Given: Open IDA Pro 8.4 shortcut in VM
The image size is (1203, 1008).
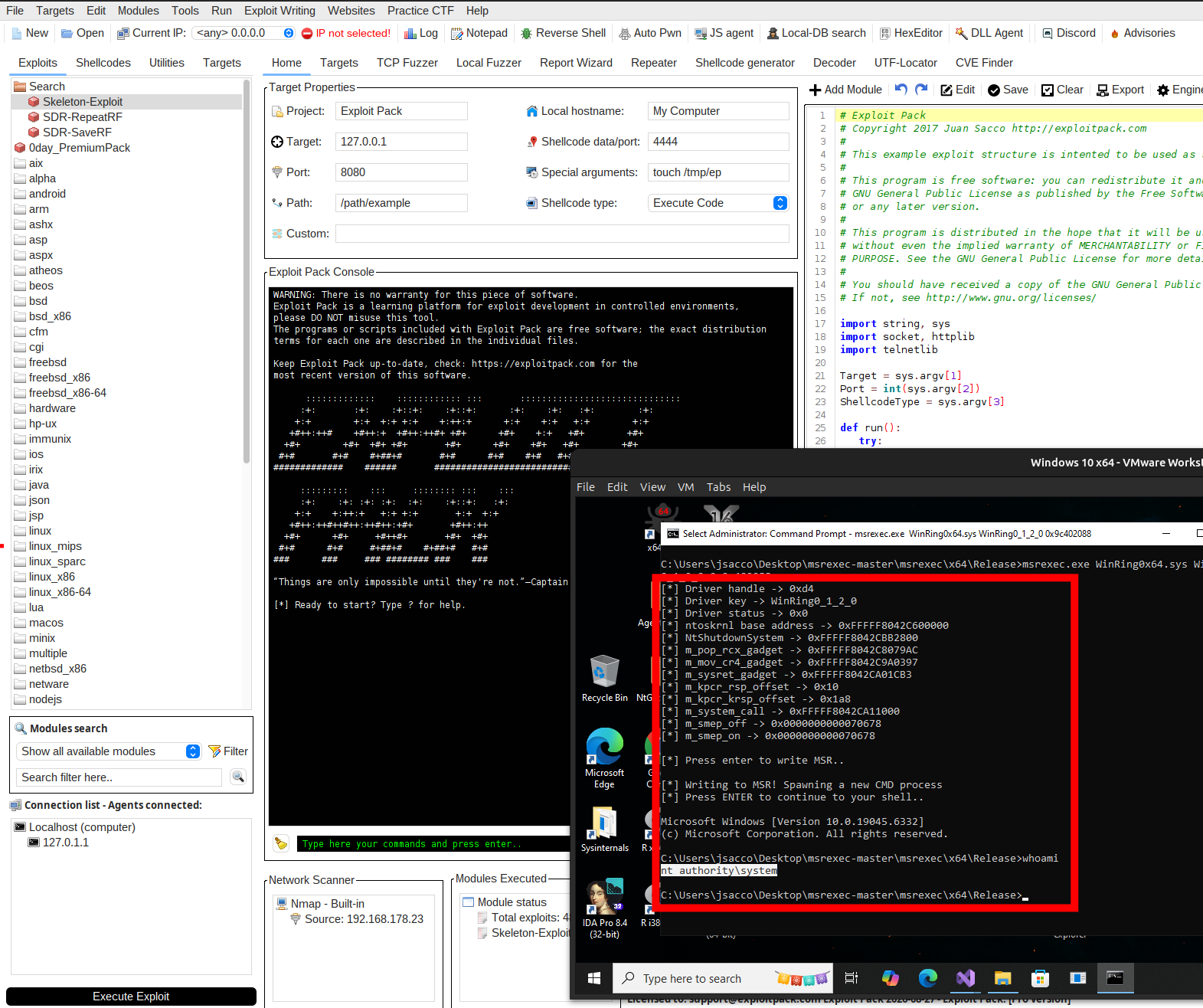Looking at the screenshot, I should 604,909.
